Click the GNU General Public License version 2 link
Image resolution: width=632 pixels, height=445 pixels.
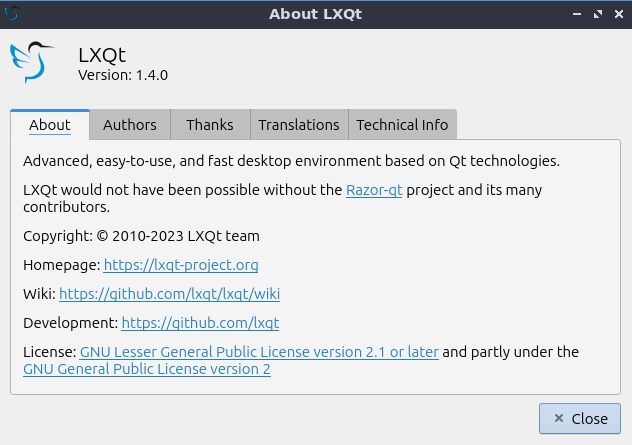coord(146,369)
